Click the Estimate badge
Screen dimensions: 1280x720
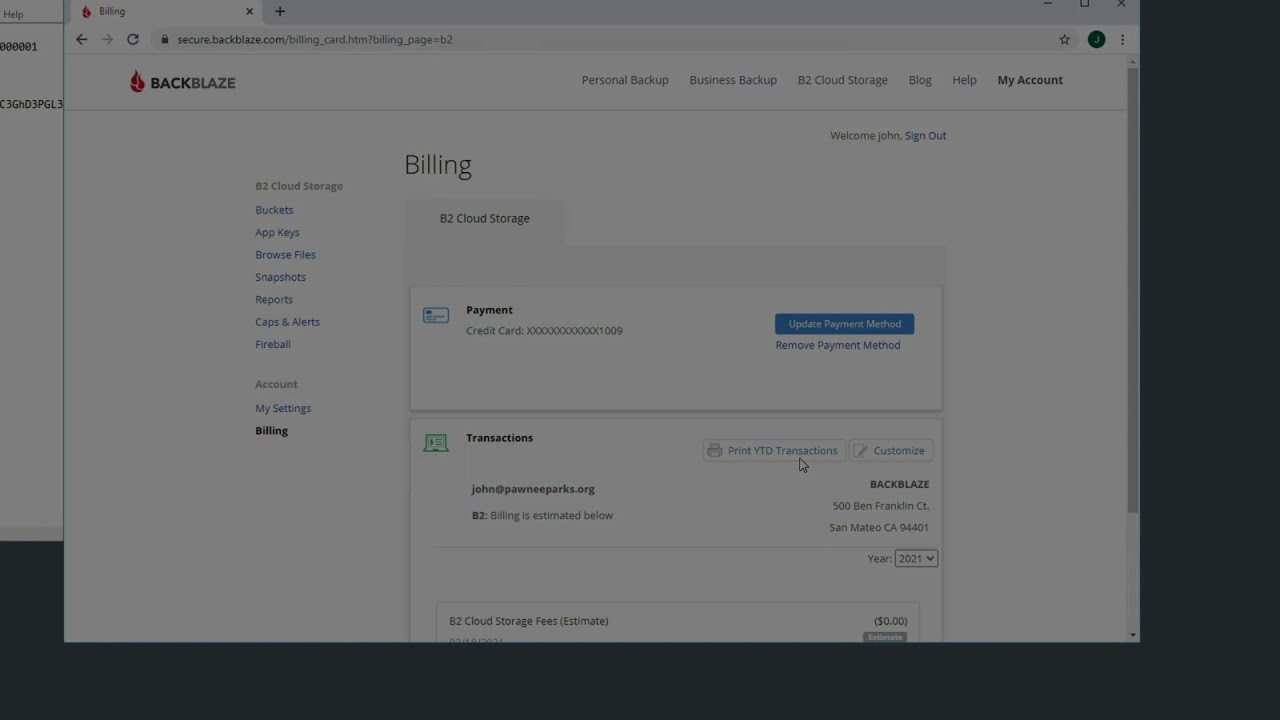point(885,637)
